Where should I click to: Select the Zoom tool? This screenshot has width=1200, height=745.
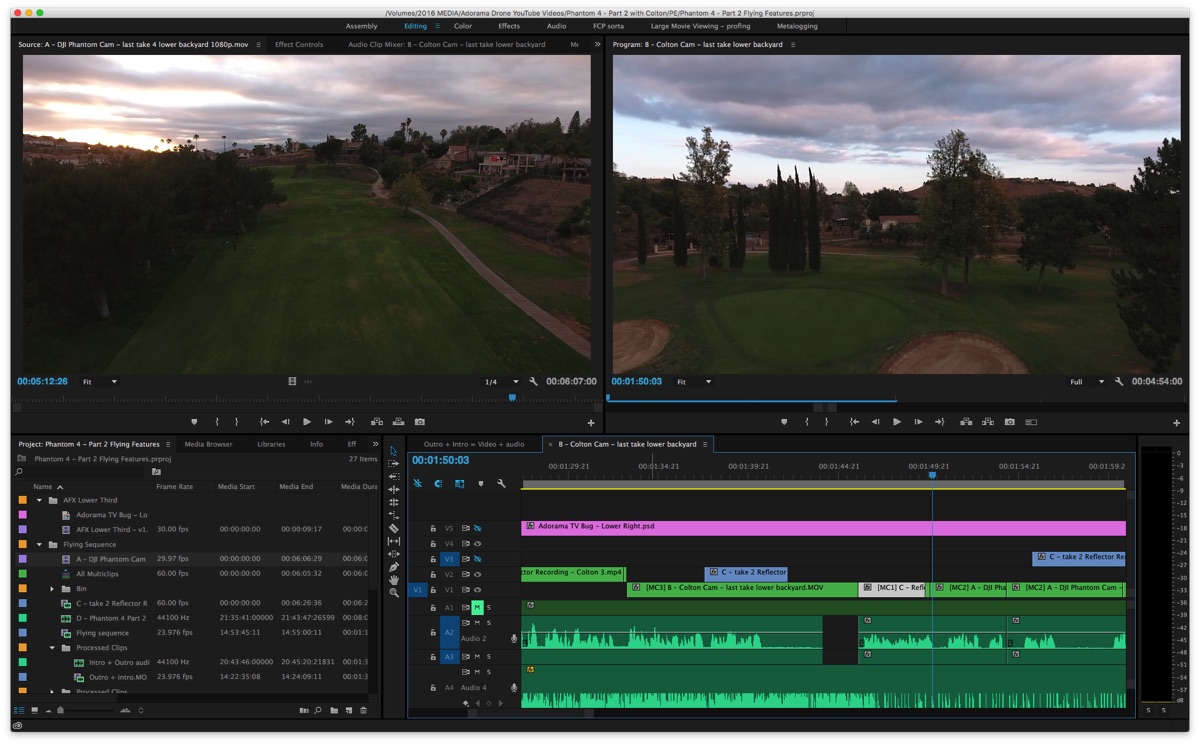[394, 593]
